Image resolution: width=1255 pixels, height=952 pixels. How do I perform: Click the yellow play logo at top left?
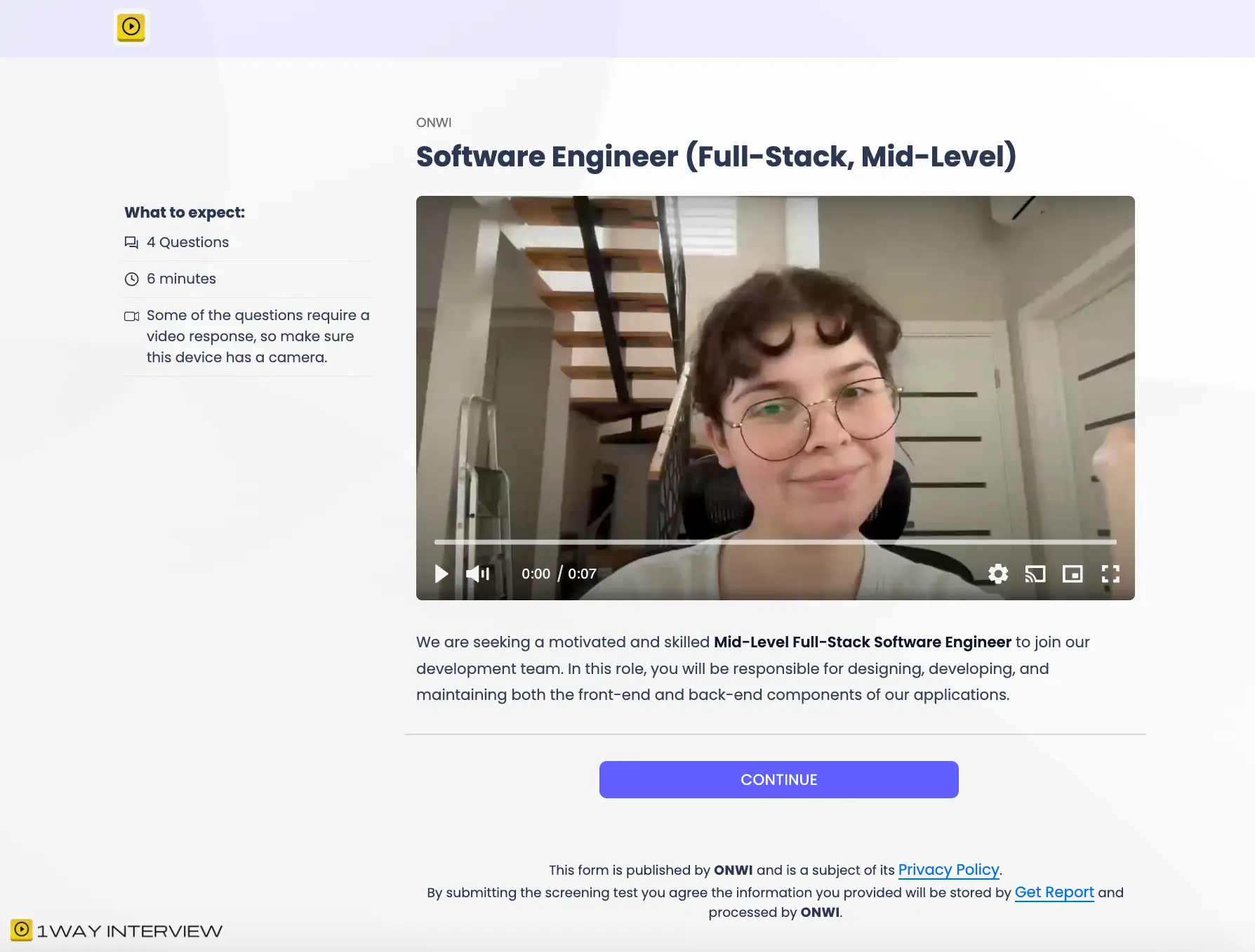point(131,27)
